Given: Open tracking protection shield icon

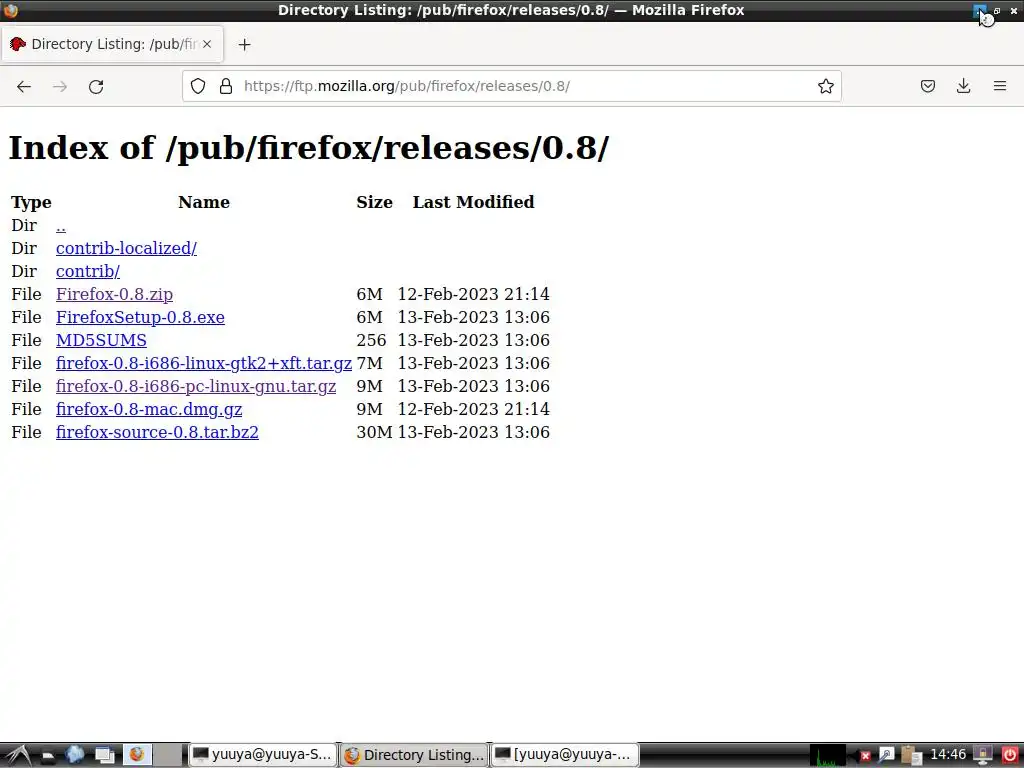Looking at the screenshot, I should click(198, 86).
